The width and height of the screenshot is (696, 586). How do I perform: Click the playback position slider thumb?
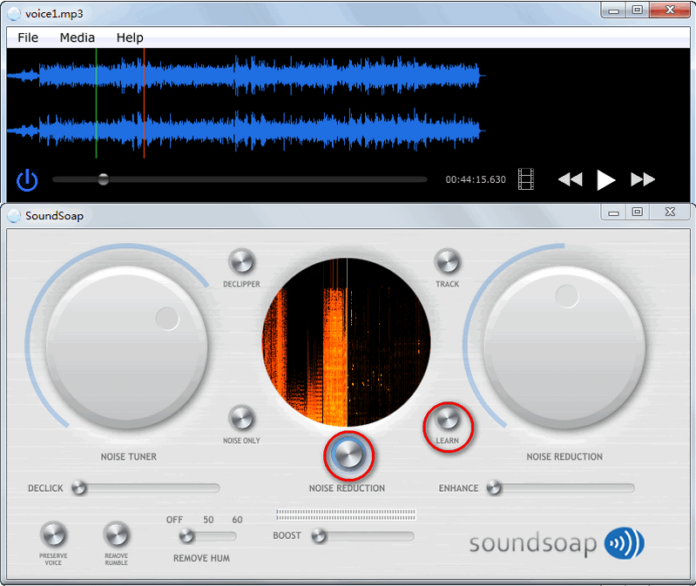(x=103, y=179)
